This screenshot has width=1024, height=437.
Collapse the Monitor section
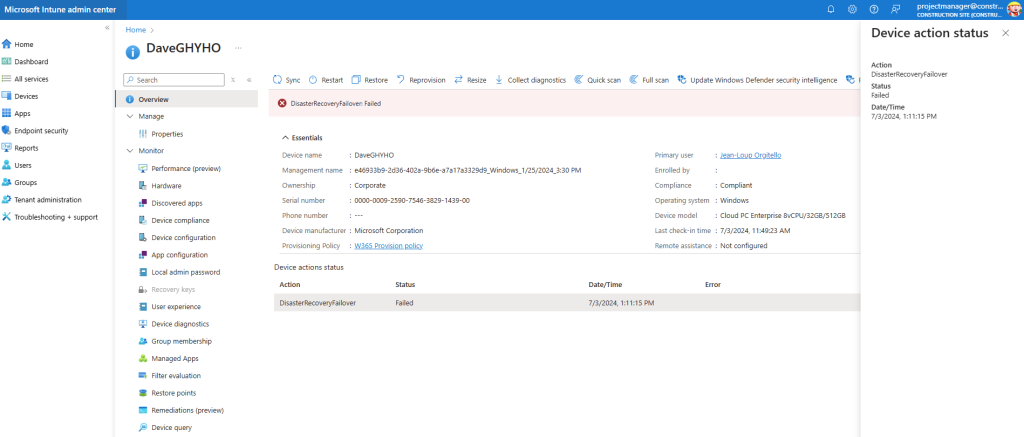point(129,151)
